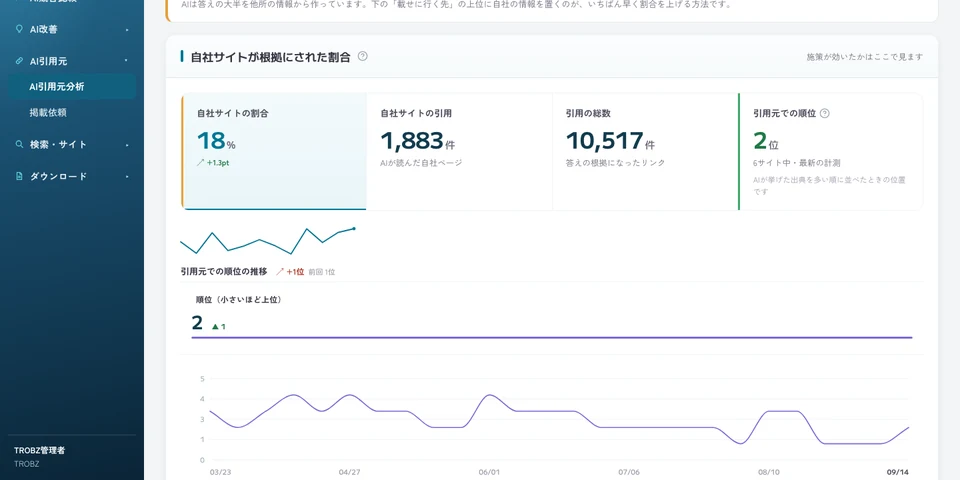Click the 03/23 date on chart axis
This screenshot has width=960, height=480.
click(x=220, y=472)
